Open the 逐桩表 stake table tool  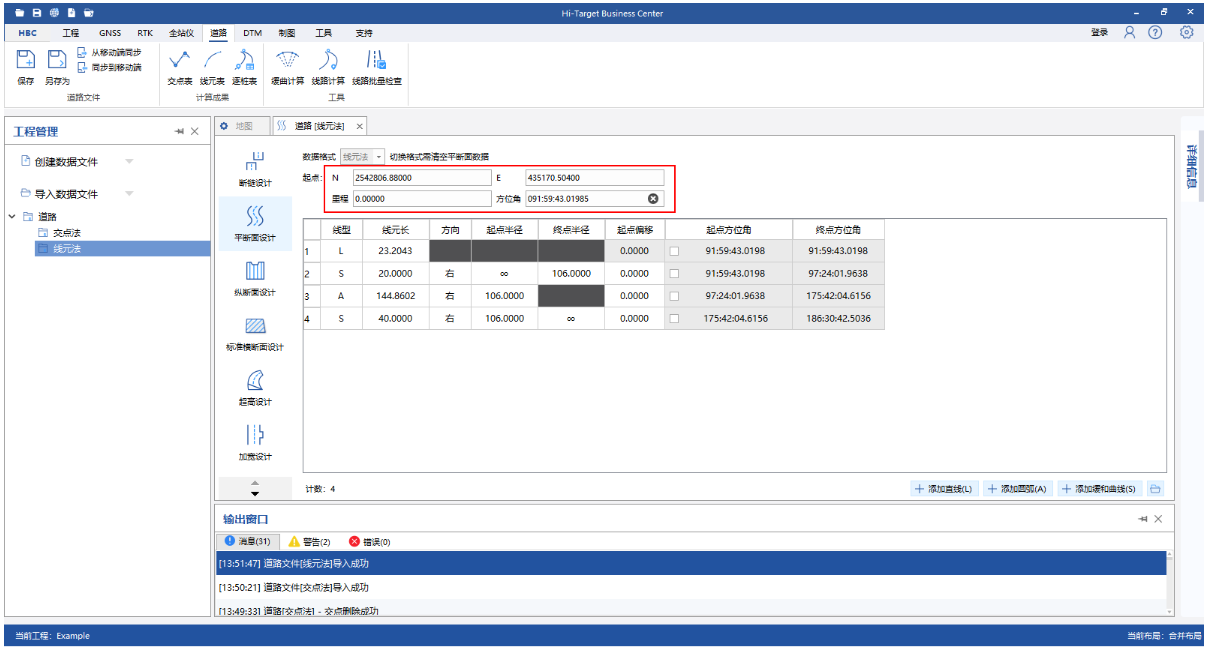tap(244, 67)
